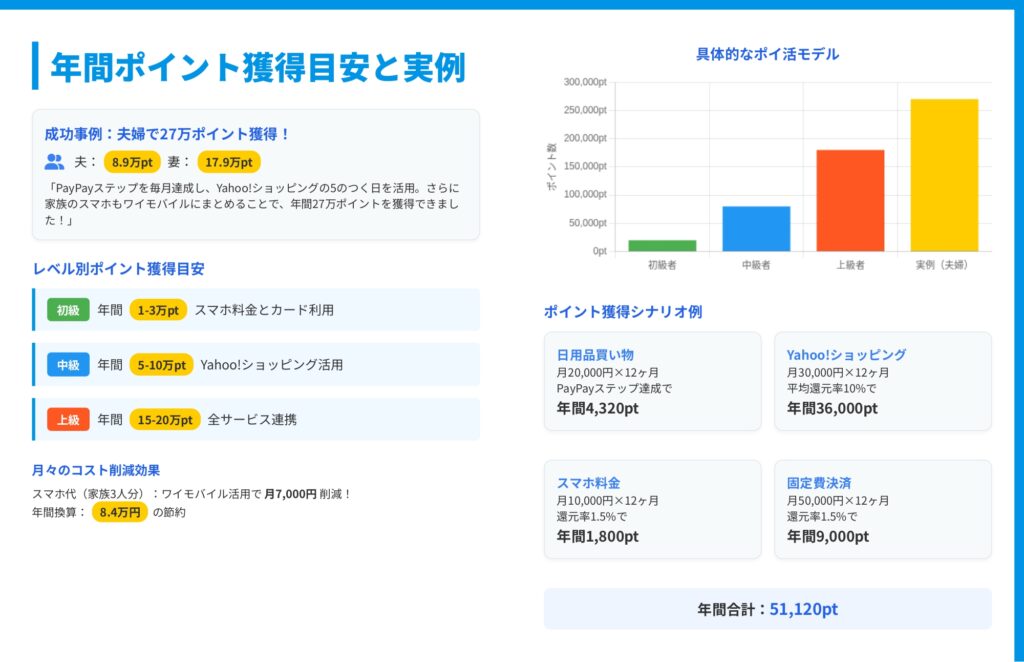Image resolution: width=1024 pixels, height=662 pixels.
Task: Click the chart title 具体的なポイ活モデル
Action: [x=767, y=54]
